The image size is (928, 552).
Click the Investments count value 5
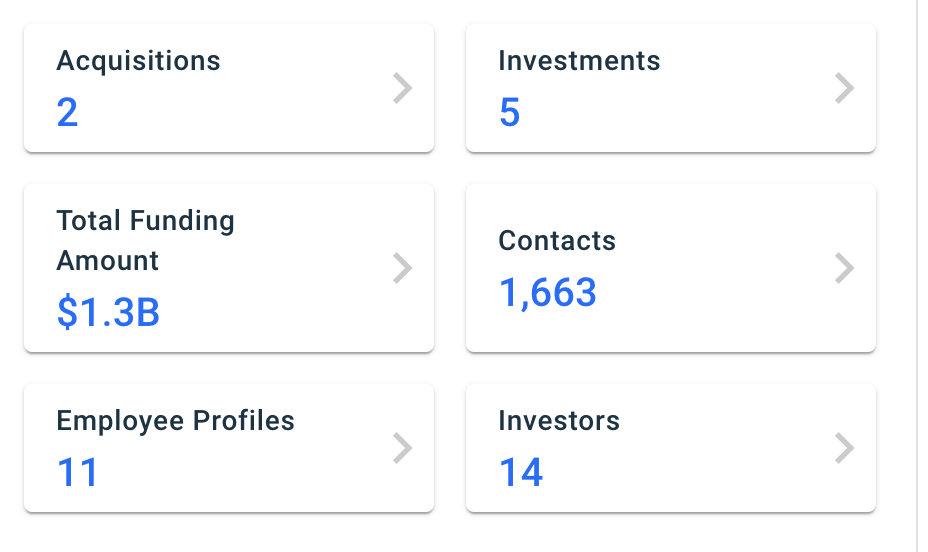(510, 113)
